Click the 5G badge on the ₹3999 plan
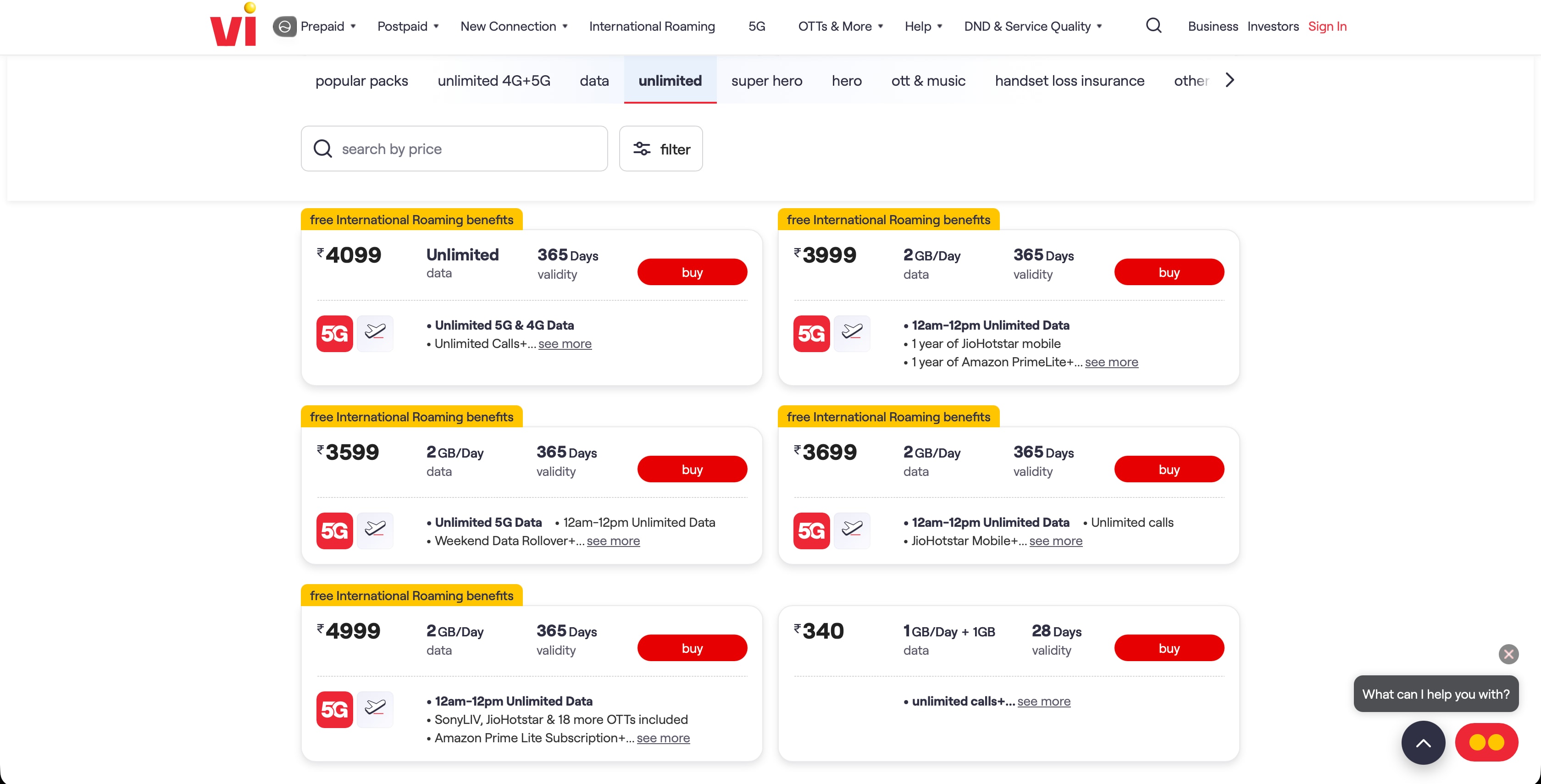The image size is (1541, 784). click(811, 334)
